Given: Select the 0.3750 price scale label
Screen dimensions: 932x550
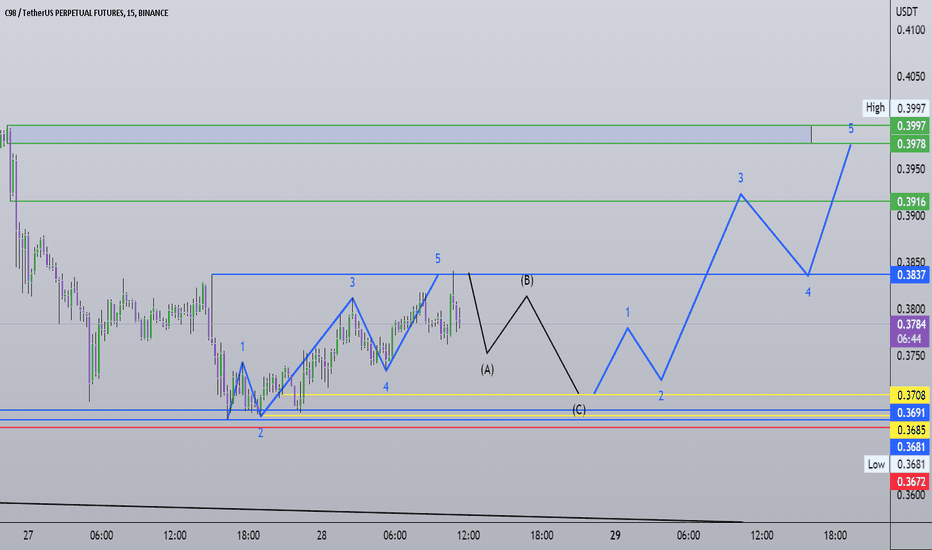Looking at the screenshot, I should pyautogui.click(x=911, y=356).
